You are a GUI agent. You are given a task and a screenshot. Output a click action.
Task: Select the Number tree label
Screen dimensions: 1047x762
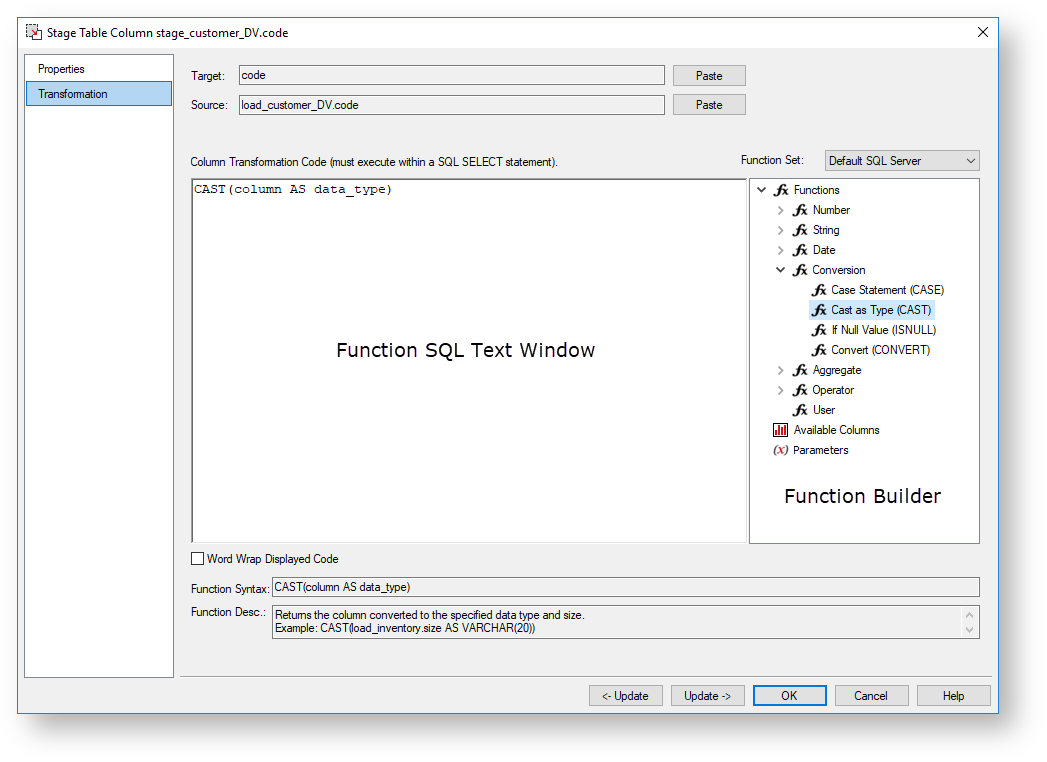[831, 210]
